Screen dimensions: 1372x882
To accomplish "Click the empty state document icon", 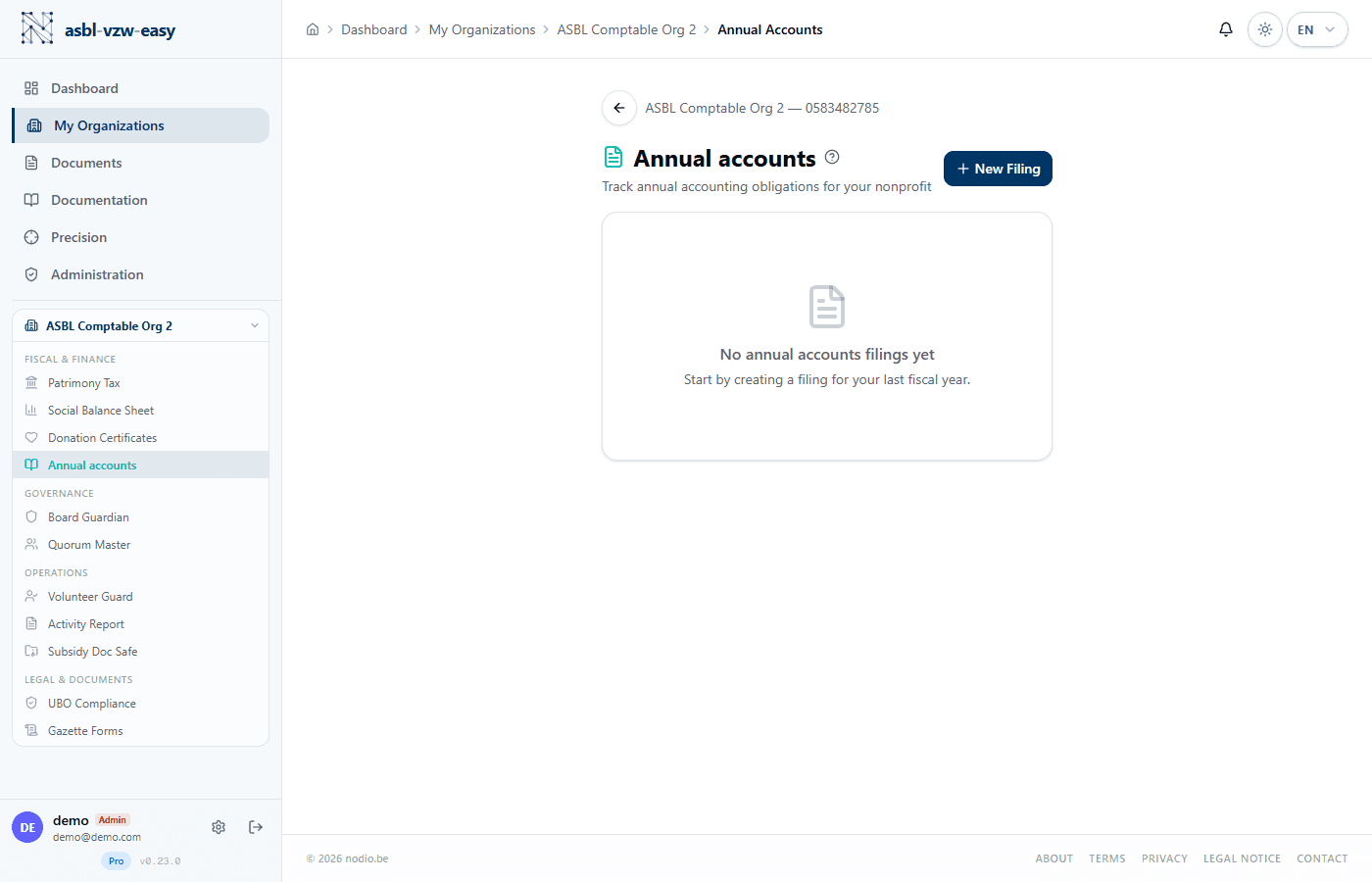I will (827, 307).
